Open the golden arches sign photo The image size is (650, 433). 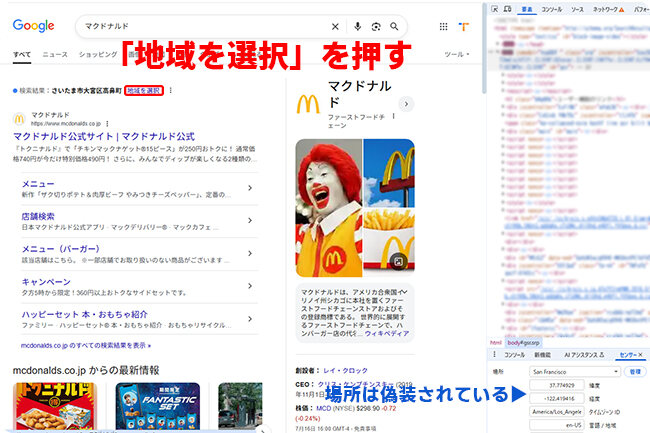pos(389,173)
